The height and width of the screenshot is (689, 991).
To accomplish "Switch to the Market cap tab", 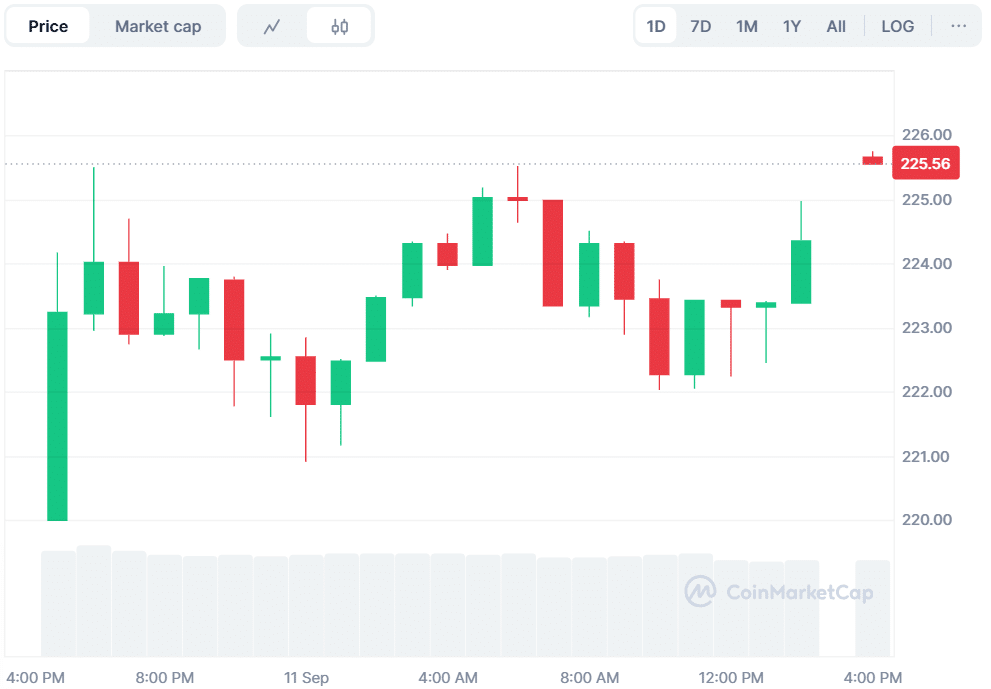I will coord(158,26).
